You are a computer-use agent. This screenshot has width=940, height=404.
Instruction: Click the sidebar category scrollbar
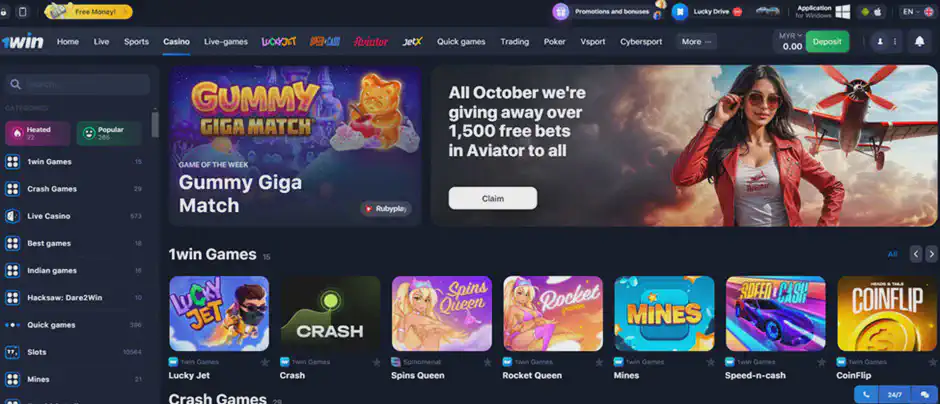click(x=155, y=124)
